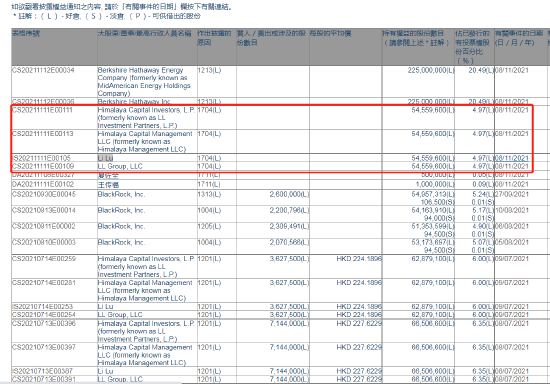Screen dimensions: 550x384
Task: Open form serial CS20211111E00113
Action: click(x=43, y=134)
